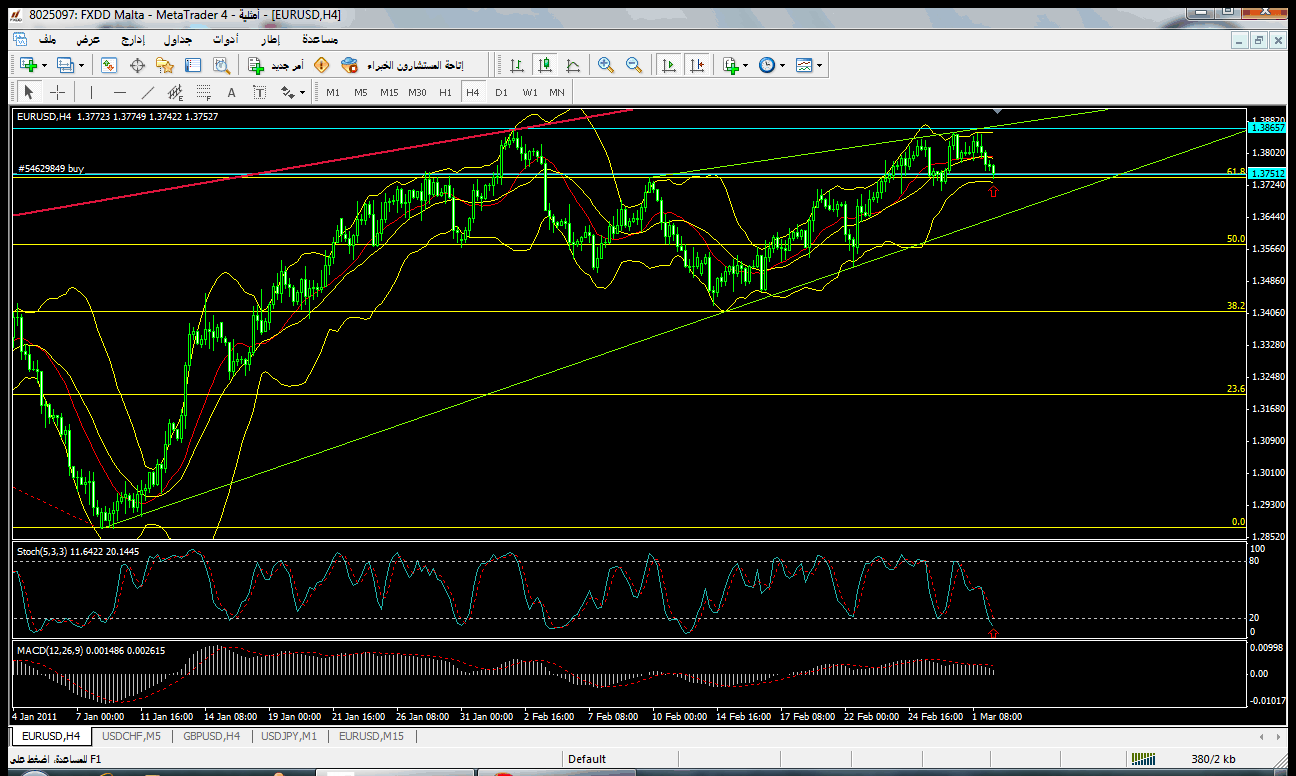This screenshot has width=1296, height=776.
Task: Open the Templates icon
Action: point(804,65)
